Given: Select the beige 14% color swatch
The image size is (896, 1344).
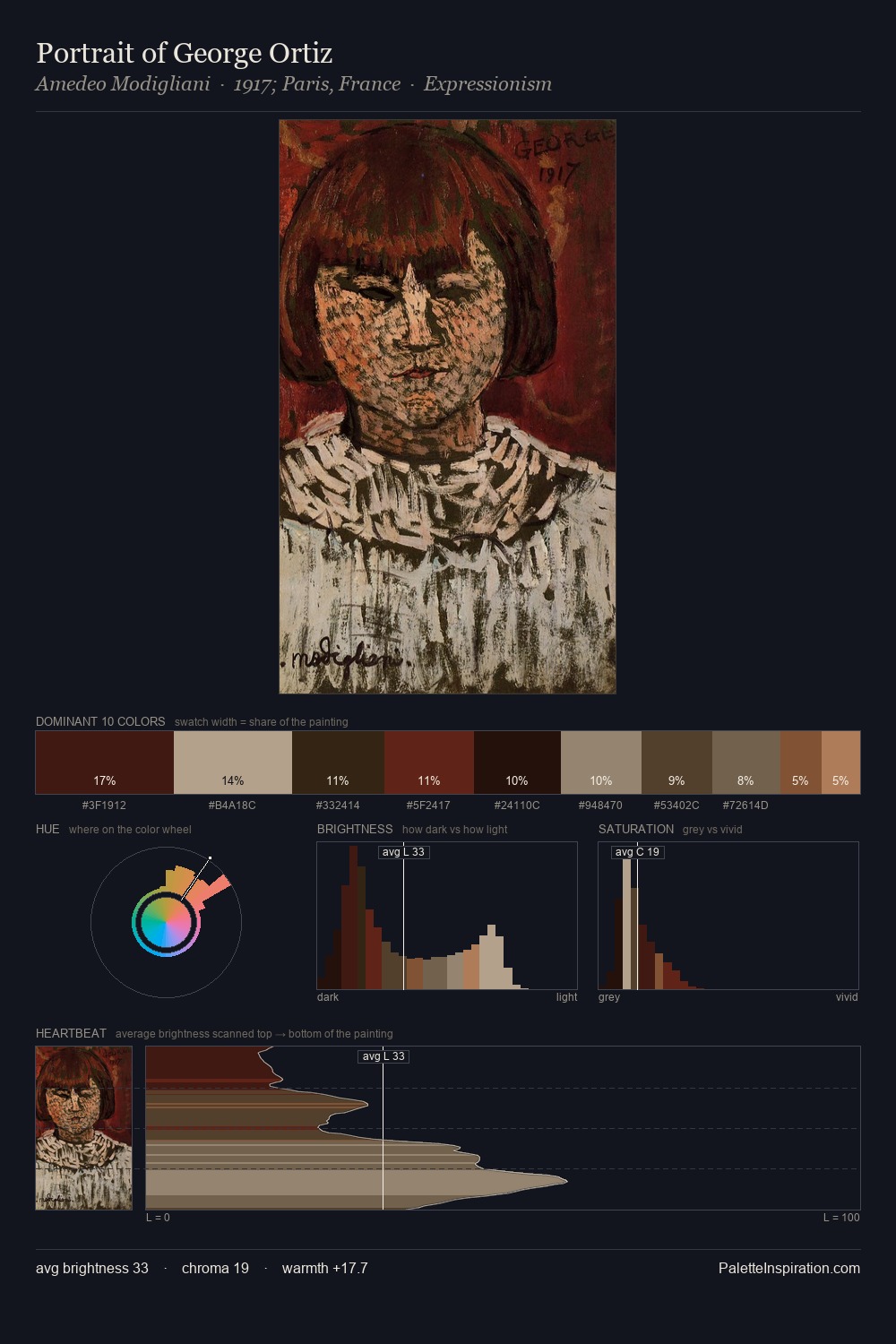Looking at the screenshot, I should [x=233, y=762].
